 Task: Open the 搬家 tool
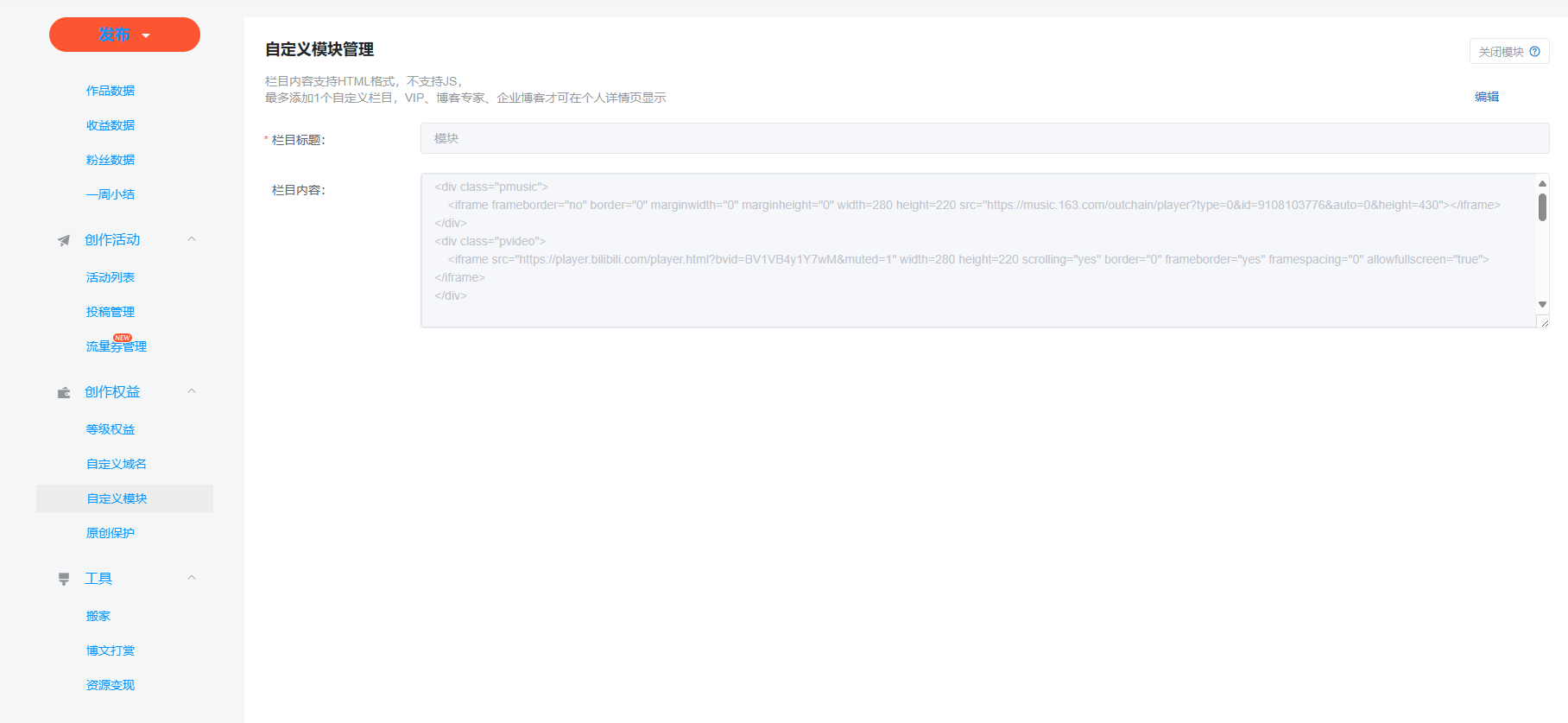98,616
